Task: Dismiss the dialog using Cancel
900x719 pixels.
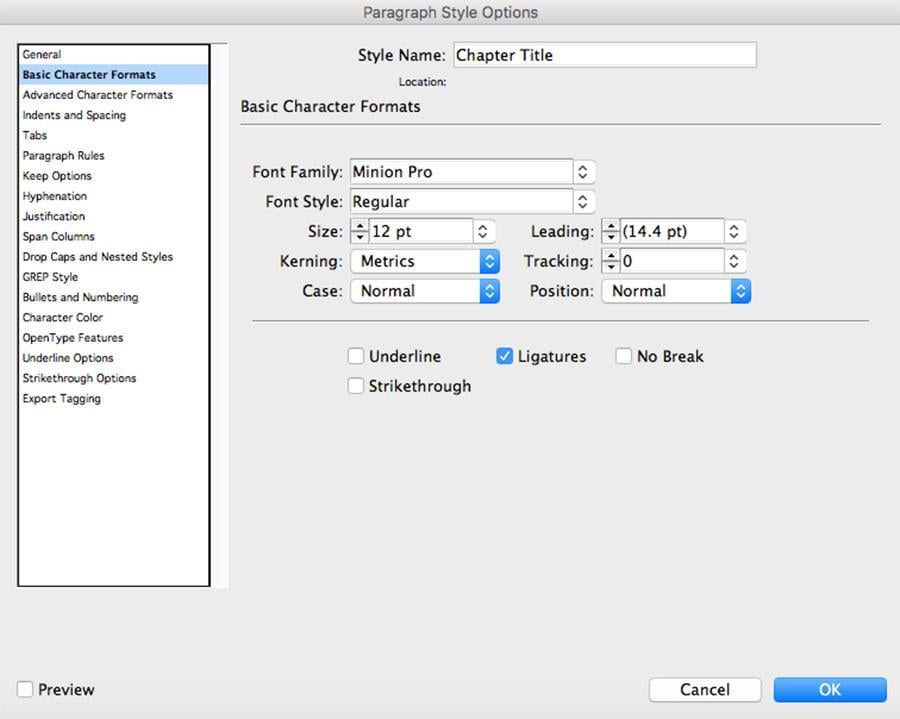Action: pos(705,690)
